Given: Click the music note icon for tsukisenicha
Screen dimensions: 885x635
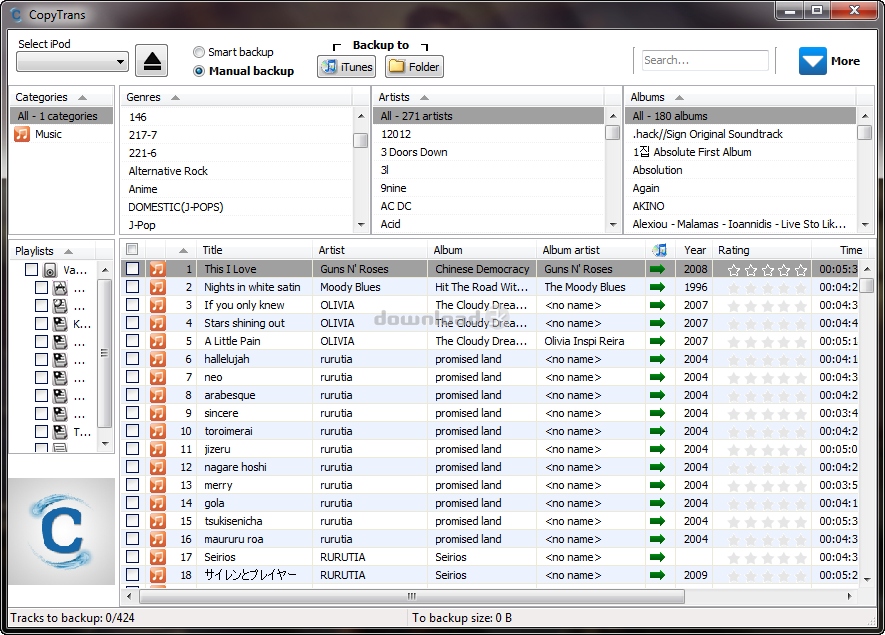Looking at the screenshot, I should click(x=157, y=521).
